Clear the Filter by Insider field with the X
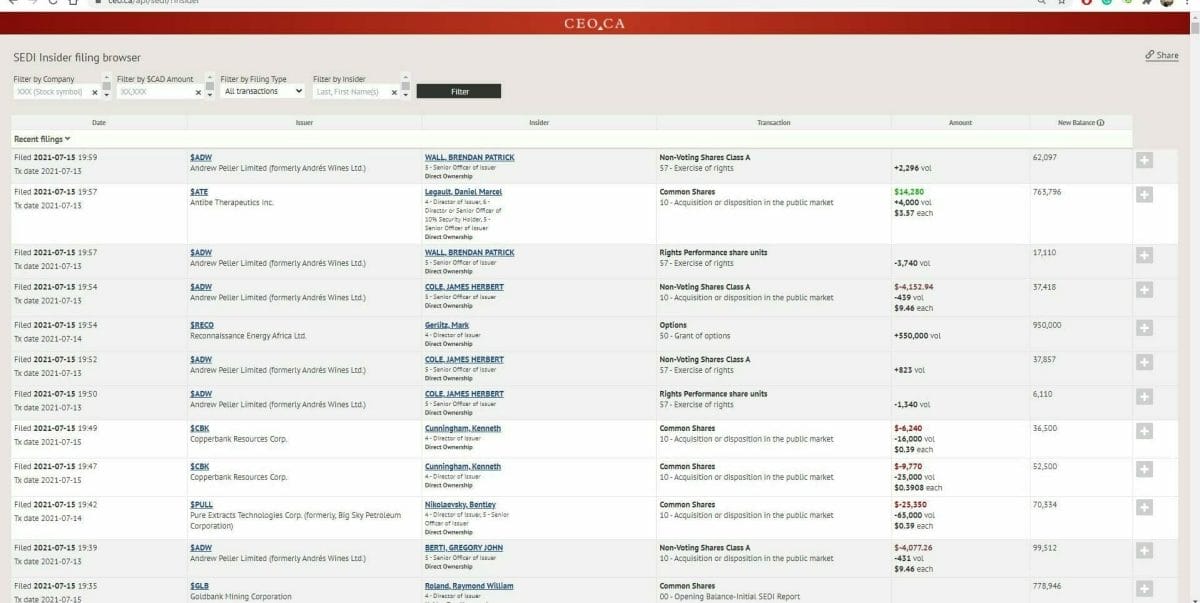The width and height of the screenshot is (1200, 603). tap(394, 92)
